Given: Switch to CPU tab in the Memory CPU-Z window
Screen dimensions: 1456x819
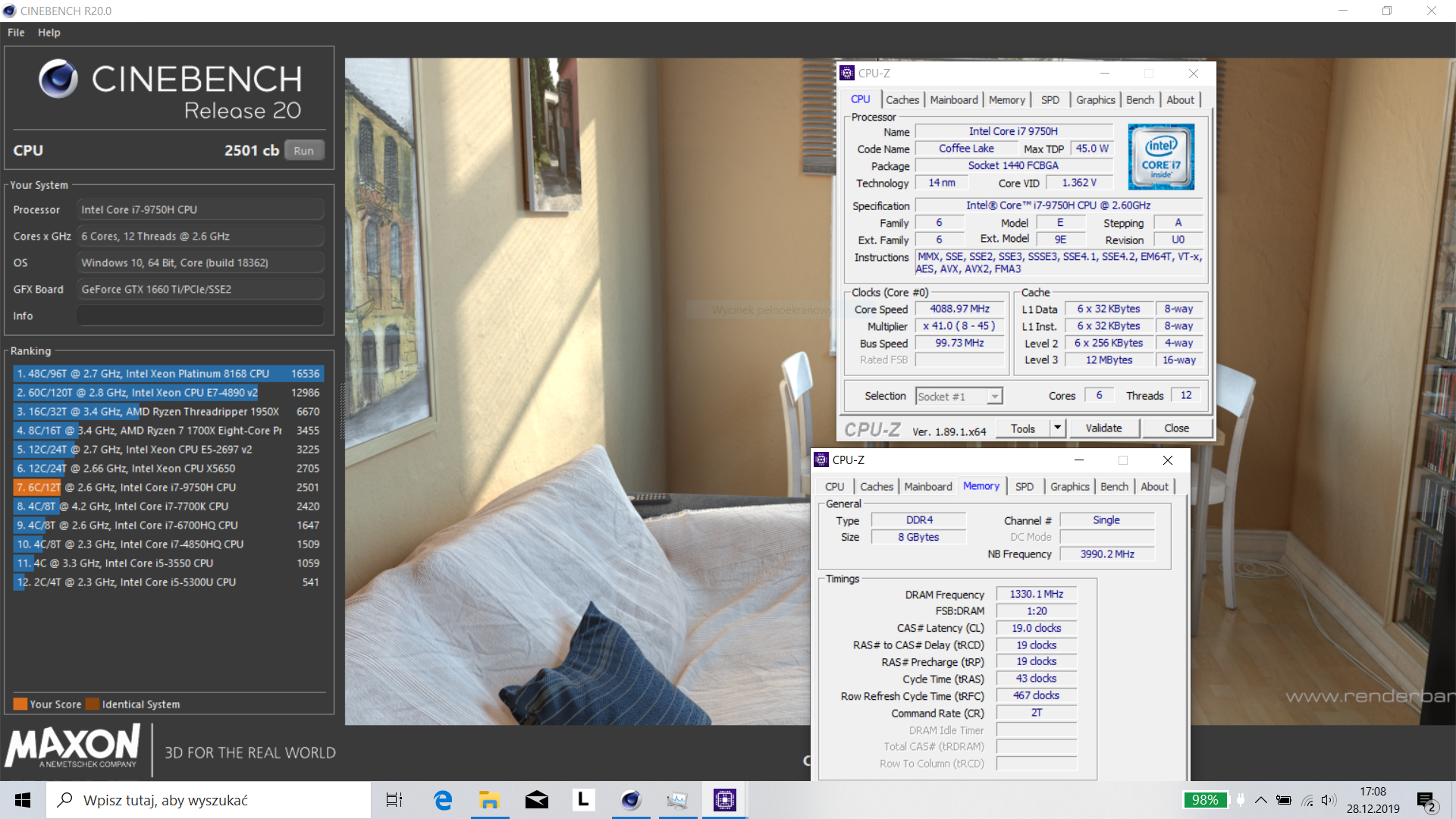Looking at the screenshot, I should click(x=834, y=487).
